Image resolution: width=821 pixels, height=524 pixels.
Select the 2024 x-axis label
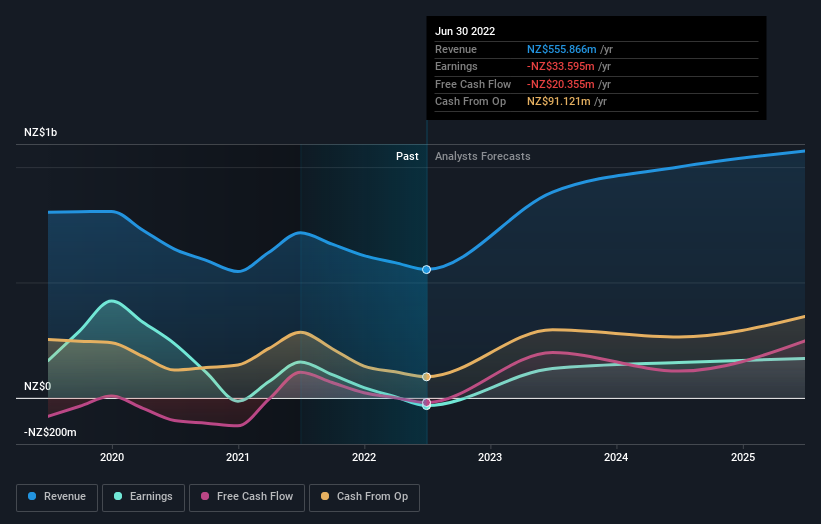pos(616,457)
